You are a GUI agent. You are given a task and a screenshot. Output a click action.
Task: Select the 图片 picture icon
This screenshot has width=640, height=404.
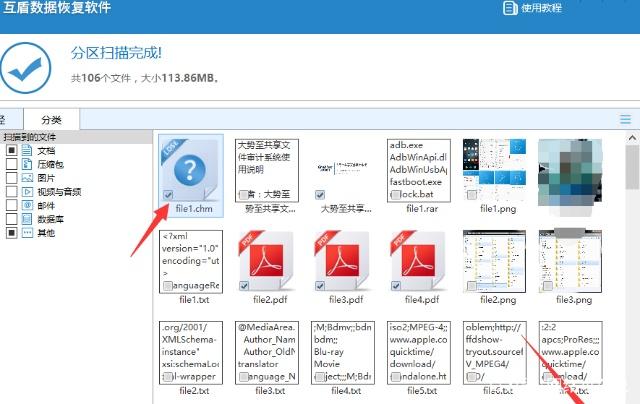coord(27,178)
